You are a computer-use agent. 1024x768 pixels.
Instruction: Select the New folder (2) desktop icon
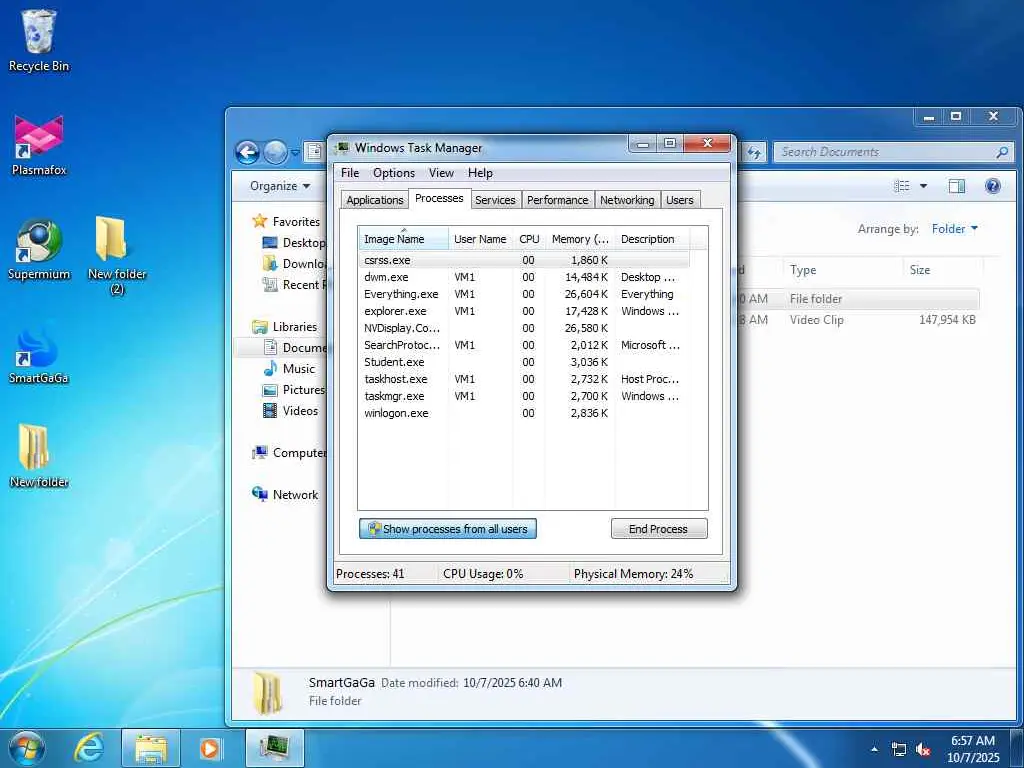(x=117, y=255)
